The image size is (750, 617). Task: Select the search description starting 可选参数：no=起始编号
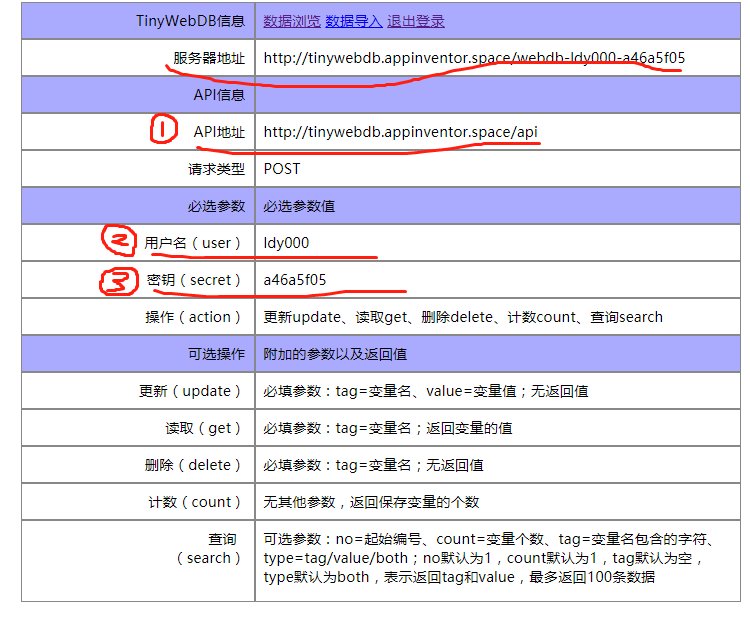(x=490, y=558)
